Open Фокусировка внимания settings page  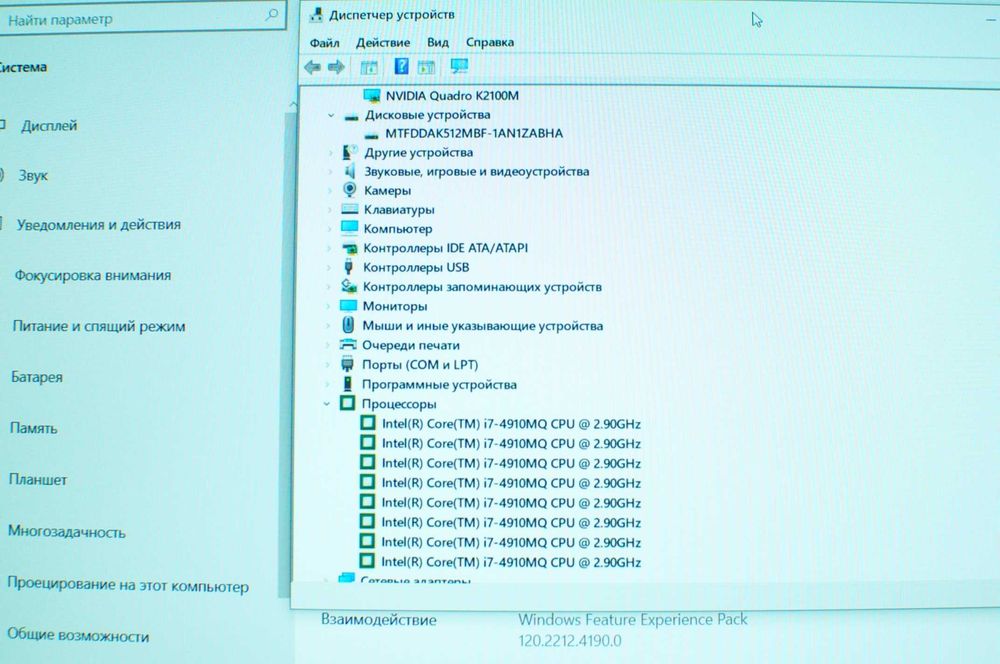click(x=93, y=276)
